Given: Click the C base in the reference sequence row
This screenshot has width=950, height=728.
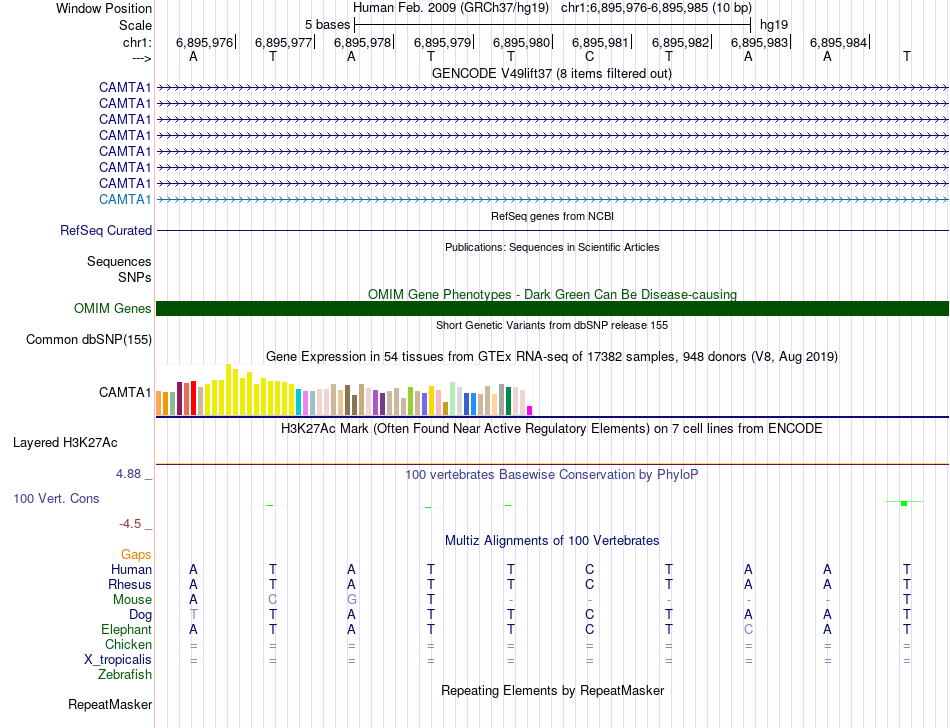Looking at the screenshot, I should [590, 56].
